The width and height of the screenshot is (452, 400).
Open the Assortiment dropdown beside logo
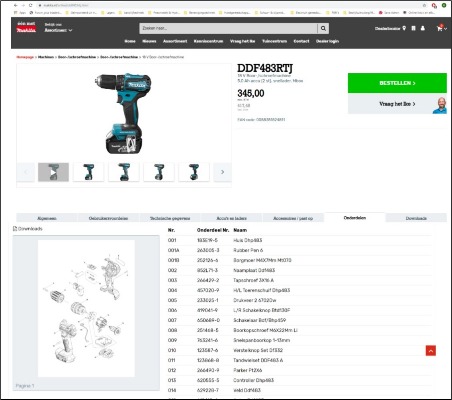pos(58,30)
